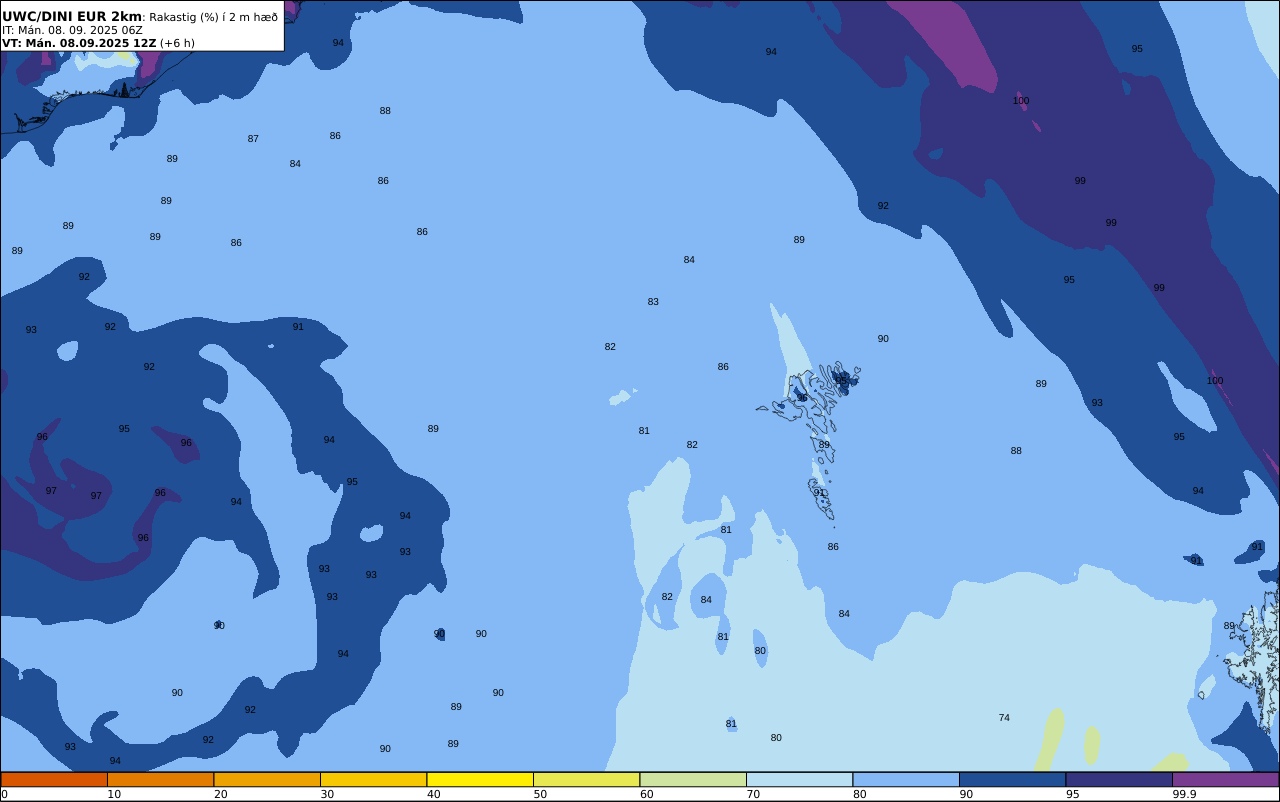This screenshot has height=802, width=1280.
Task: Click the pale yellow 50–60 legend swatch
Action: pos(586,779)
